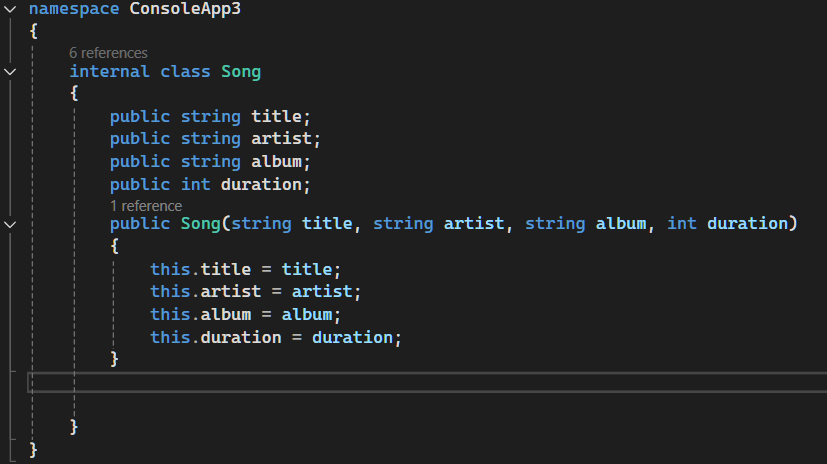Open the "6 references" CodeLens link
Viewport: 827px width, 464px height.
click(x=108, y=52)
